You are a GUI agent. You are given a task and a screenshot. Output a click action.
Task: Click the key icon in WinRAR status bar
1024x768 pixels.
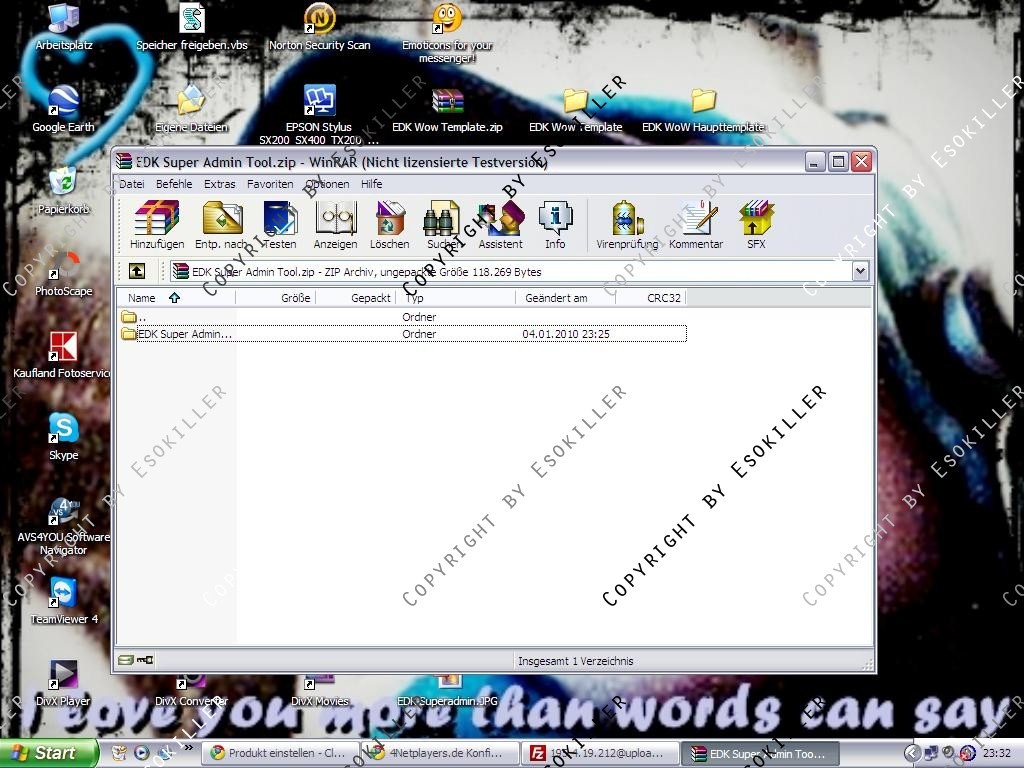tap(145, 660)
